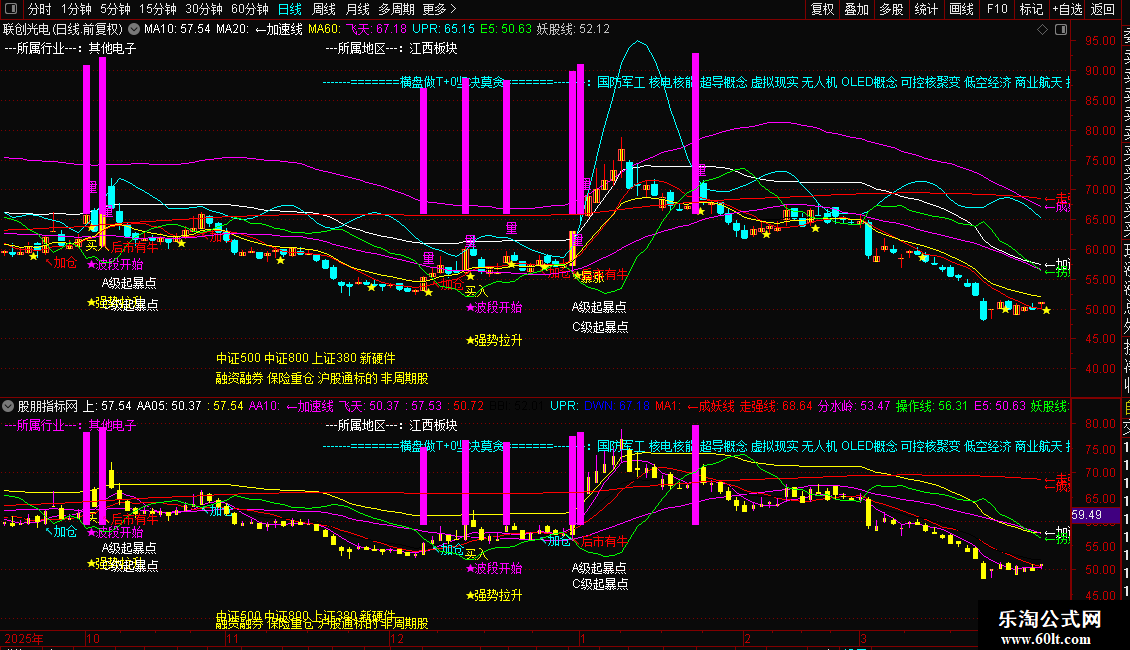Screen dimensions: 1130x650
Task: Click the month 12 marker on time axis
Action: click(397, 639)
